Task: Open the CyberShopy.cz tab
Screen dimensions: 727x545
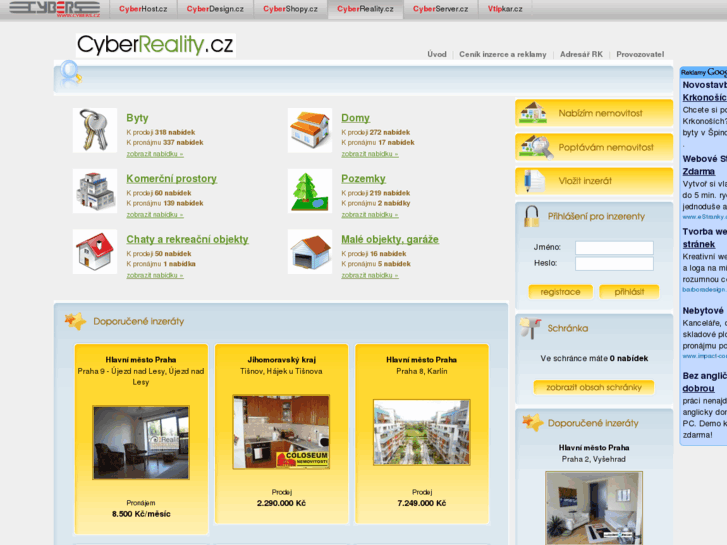Action: [x=291, y=9]
